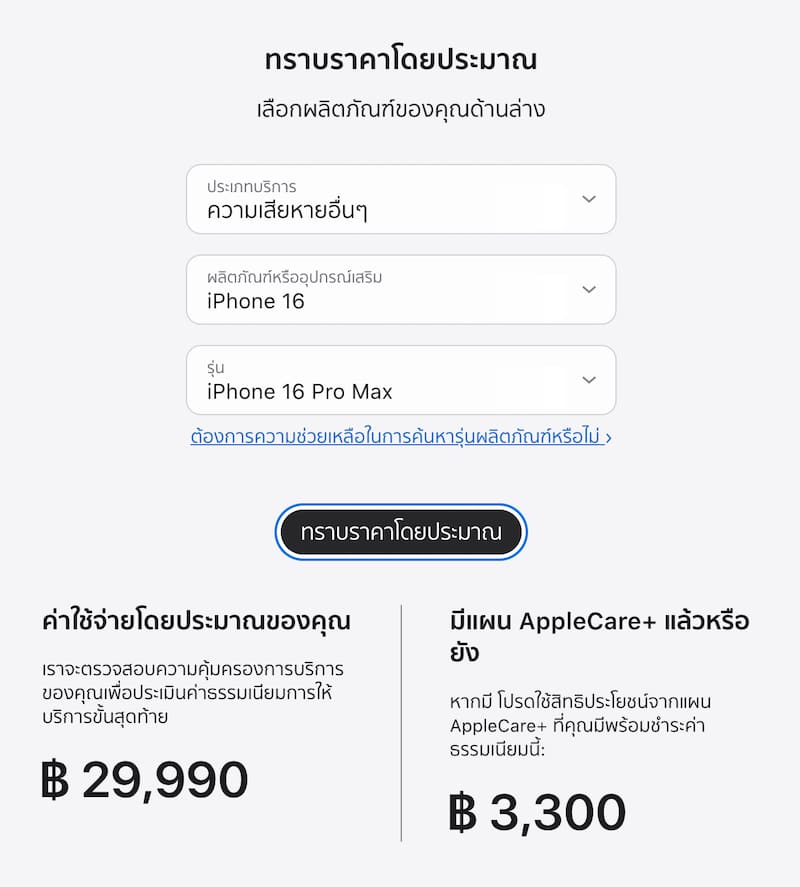Click the ทราบราคาโดยประมาณ page title at top
The width and height of the screenshot is (800, 887).
400,60
